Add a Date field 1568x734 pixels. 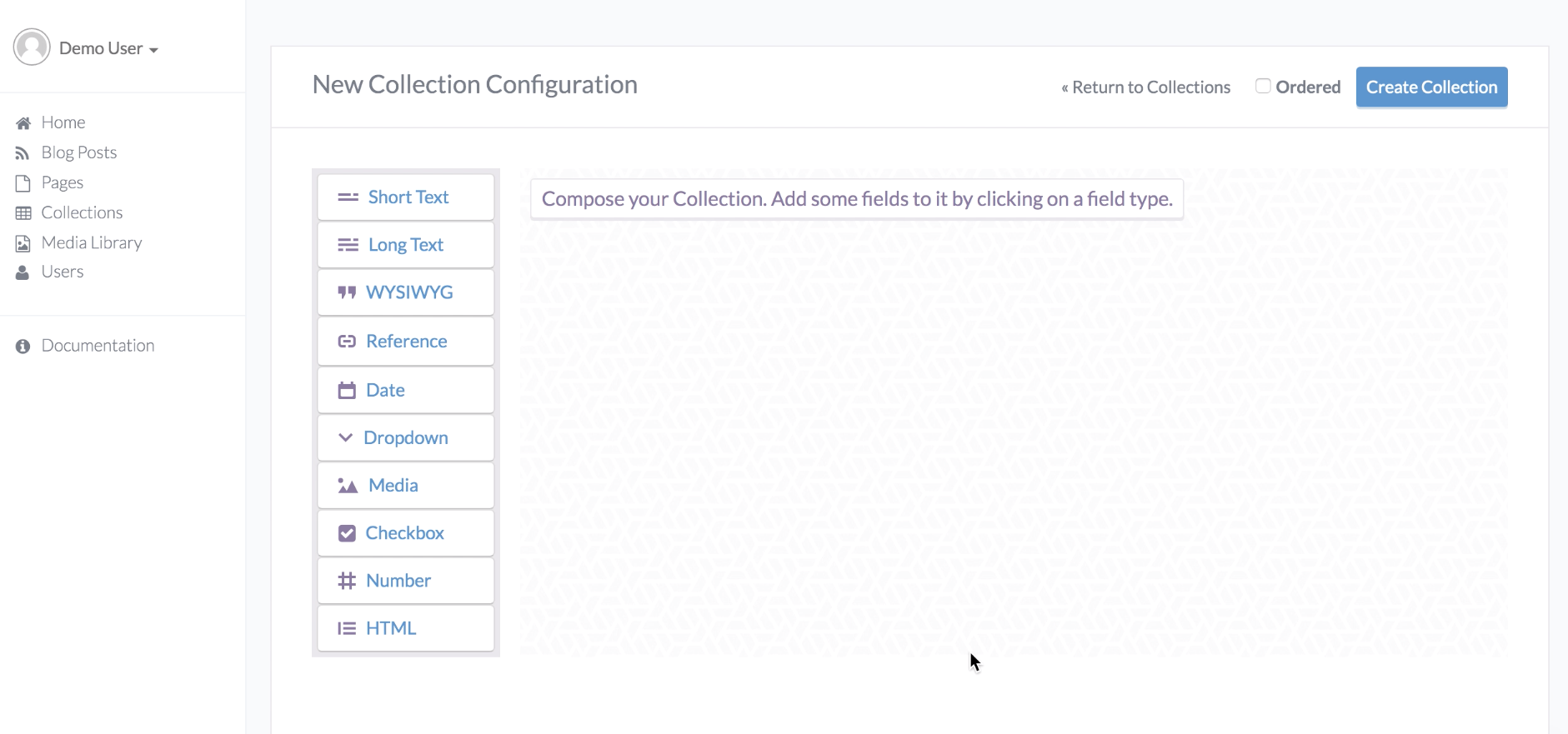tap(406, 390)
